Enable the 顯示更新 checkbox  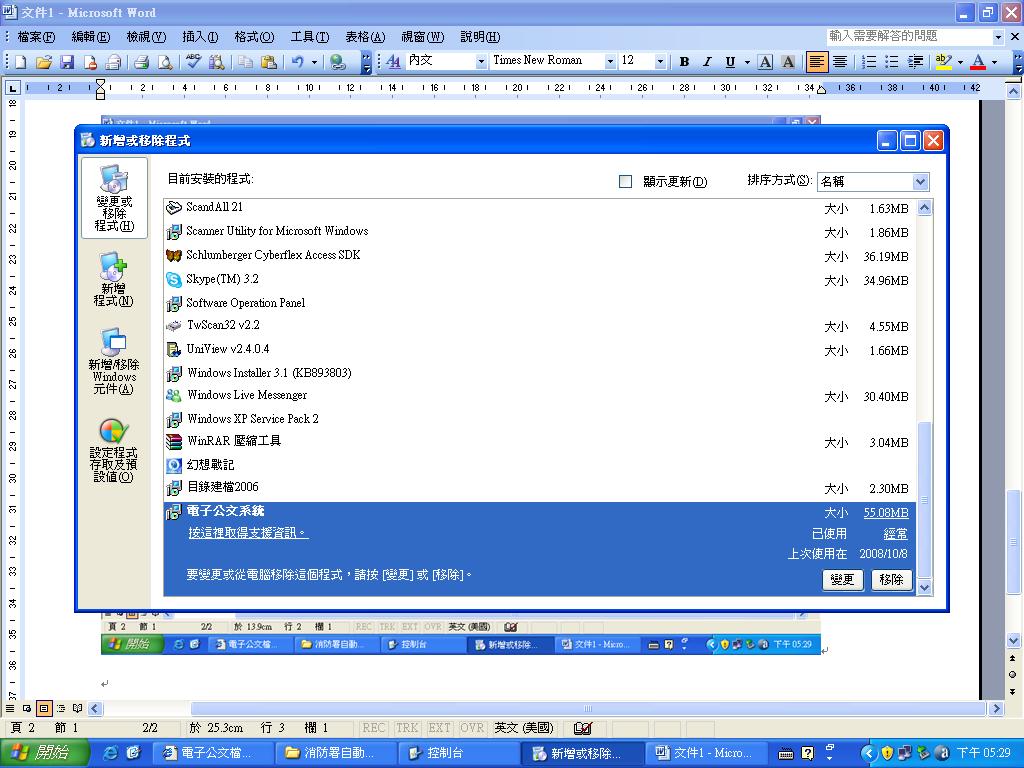pyautogui.click(x=626, y=182)
